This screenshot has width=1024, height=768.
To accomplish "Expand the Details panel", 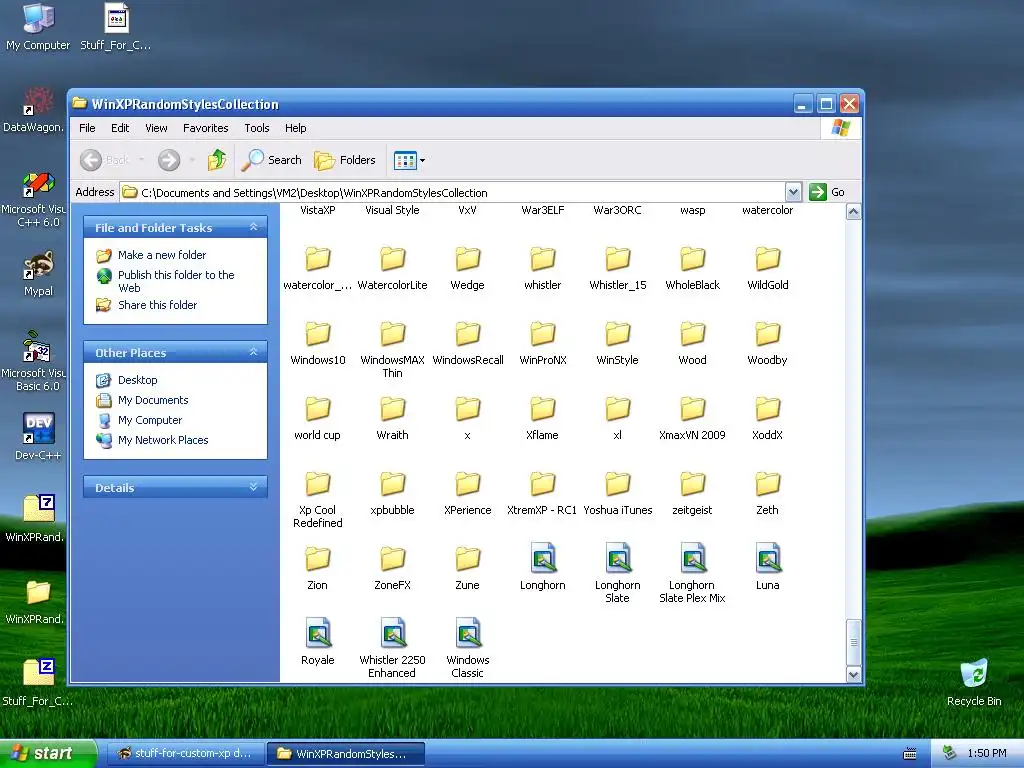I will pos(253,487).
